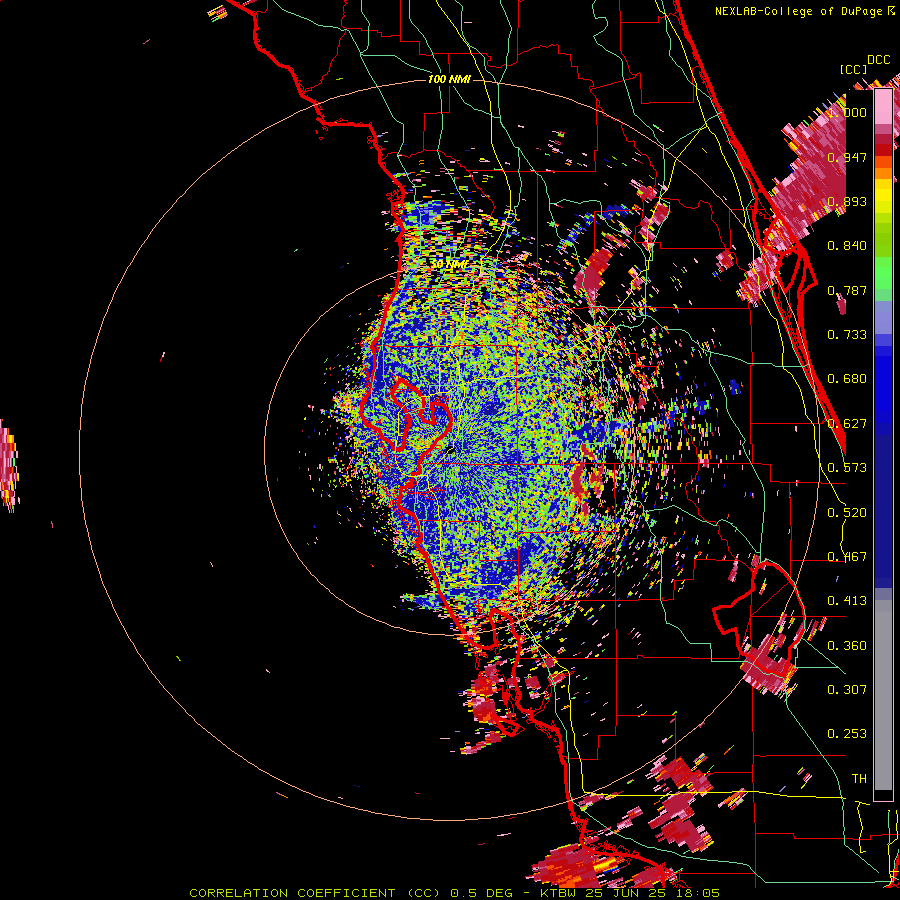
Task: Click the 100 NMI range ring label
Action: (449, 79)
